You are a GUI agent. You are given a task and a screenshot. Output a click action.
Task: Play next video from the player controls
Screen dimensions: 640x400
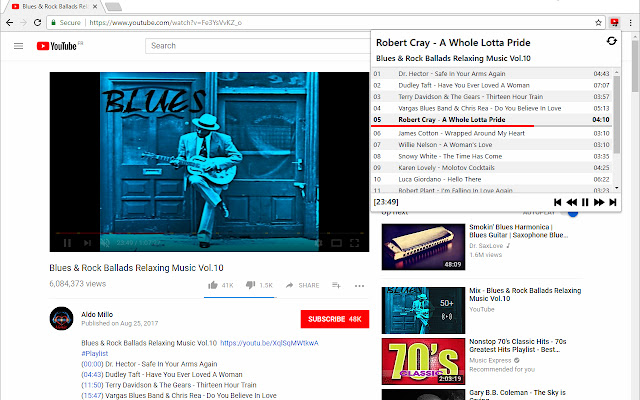tap(87, 243)
